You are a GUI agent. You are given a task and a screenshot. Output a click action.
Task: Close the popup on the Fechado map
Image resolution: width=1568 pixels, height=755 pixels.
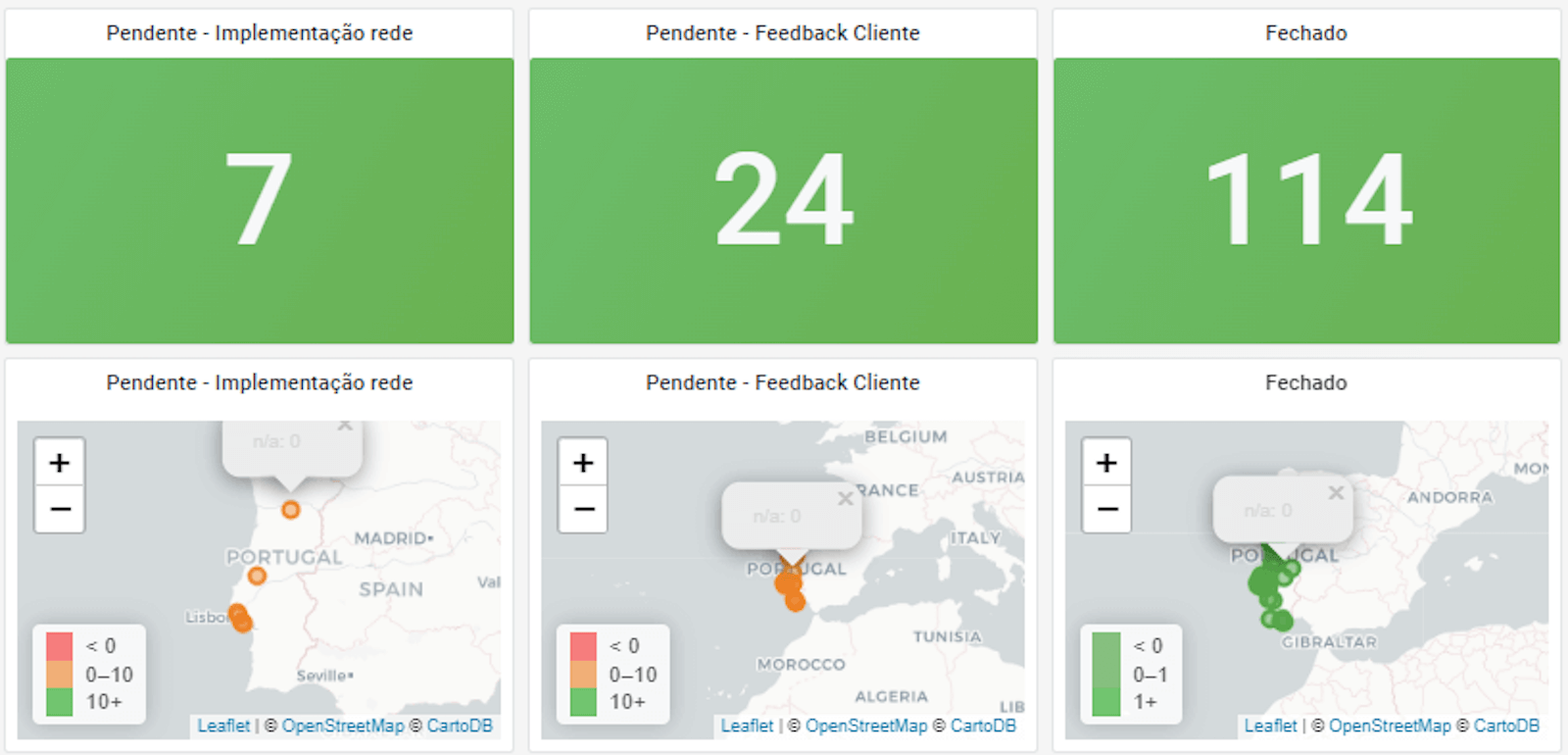[x=1336, y=492]
